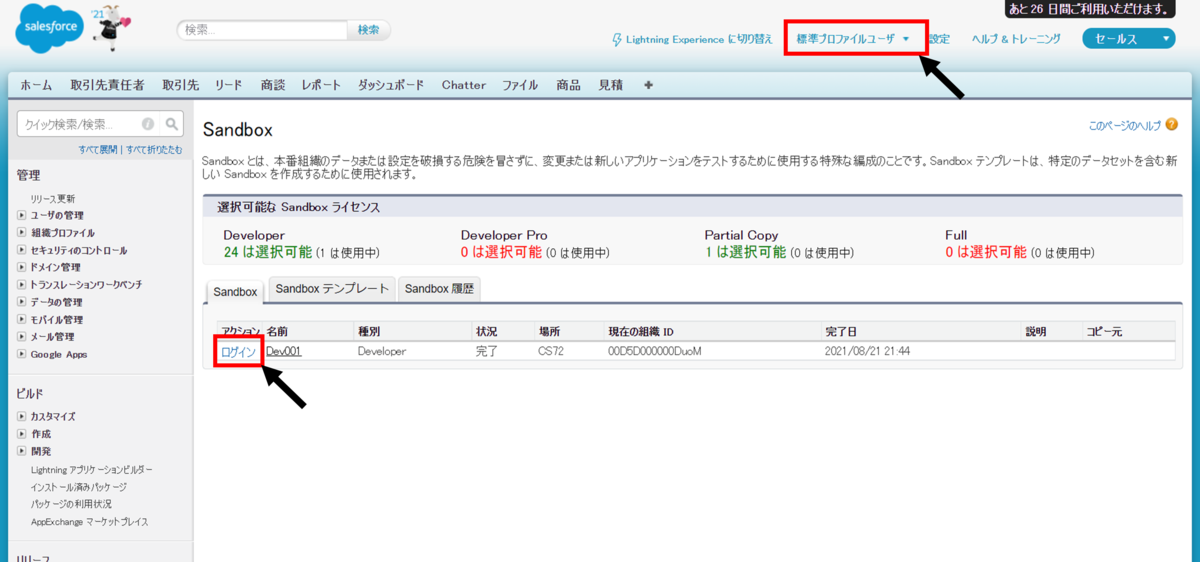Open the ファイル tab

pos(520,85)
